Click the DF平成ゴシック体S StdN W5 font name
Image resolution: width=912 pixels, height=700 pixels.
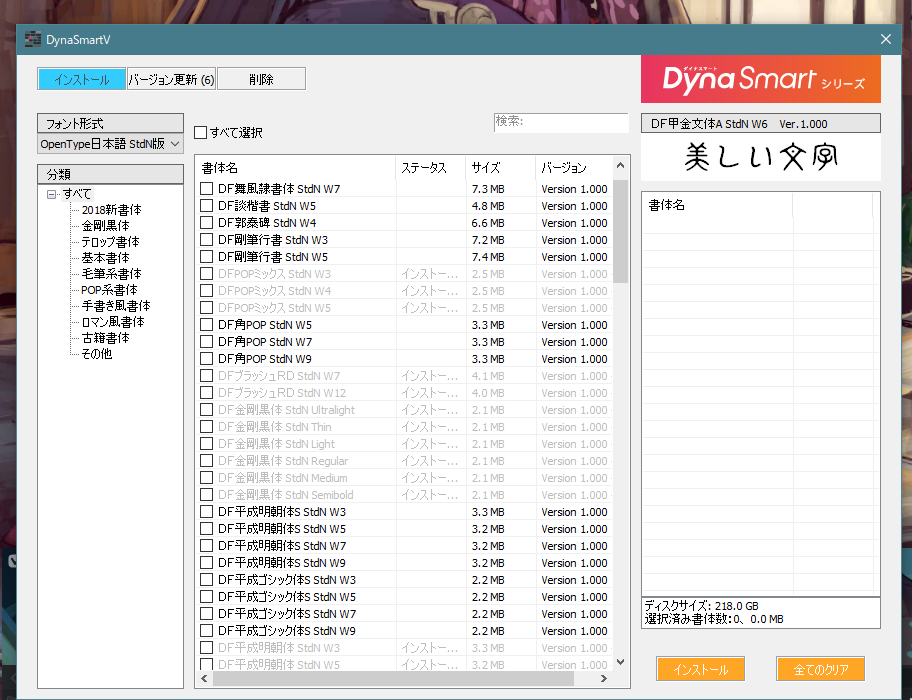[x=287, y=597]
